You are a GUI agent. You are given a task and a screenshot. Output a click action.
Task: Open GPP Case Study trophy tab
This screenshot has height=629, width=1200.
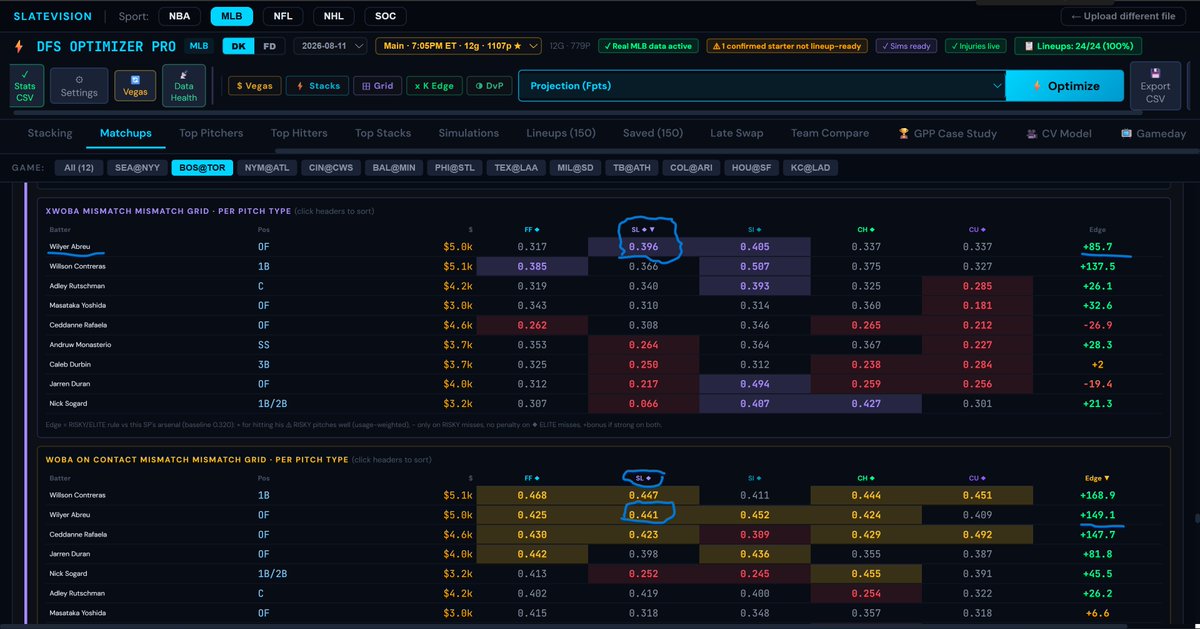coord(948,133)
